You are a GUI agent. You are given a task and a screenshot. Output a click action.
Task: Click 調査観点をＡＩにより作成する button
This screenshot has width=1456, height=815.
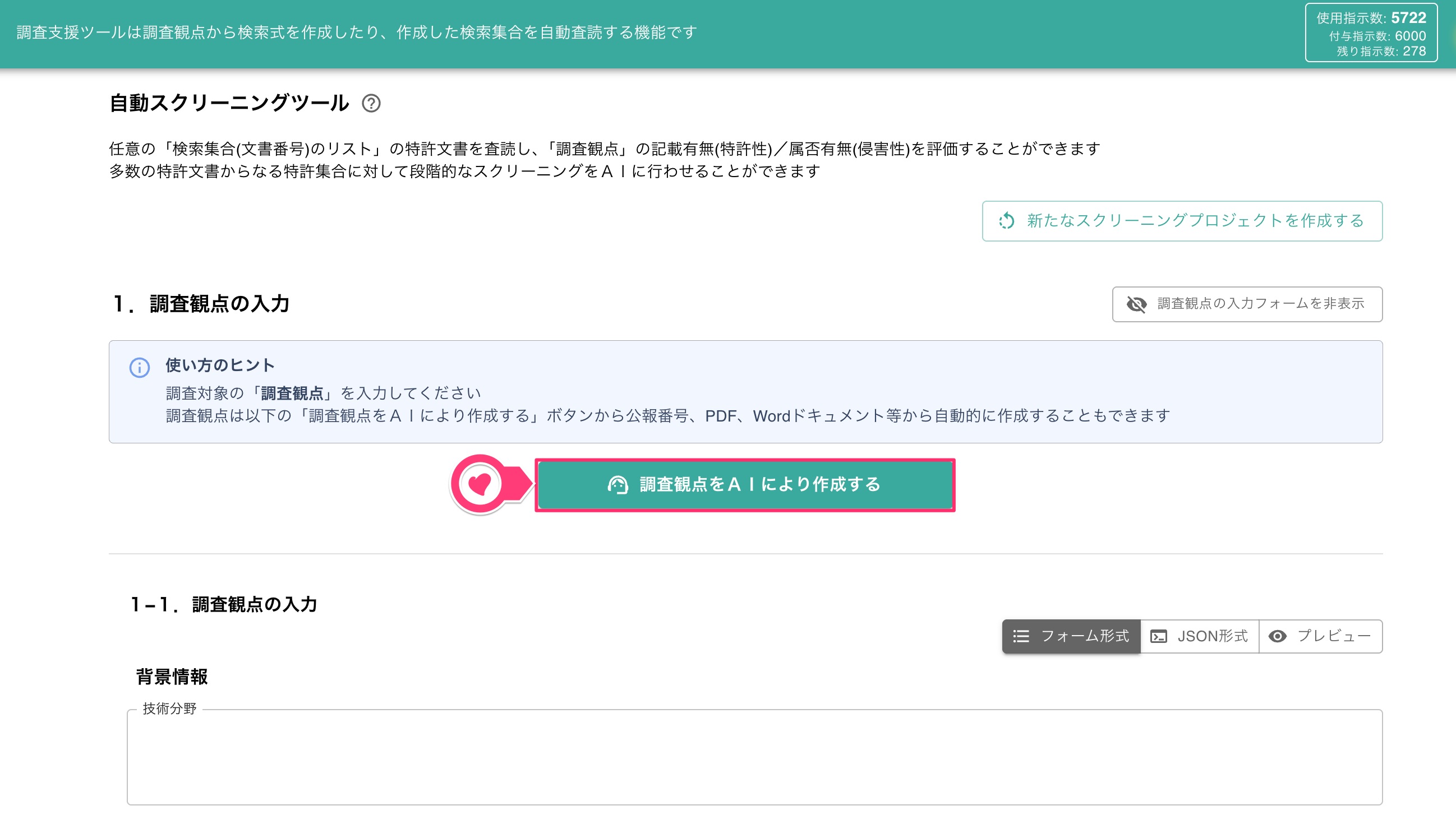[x=745, y=485]
